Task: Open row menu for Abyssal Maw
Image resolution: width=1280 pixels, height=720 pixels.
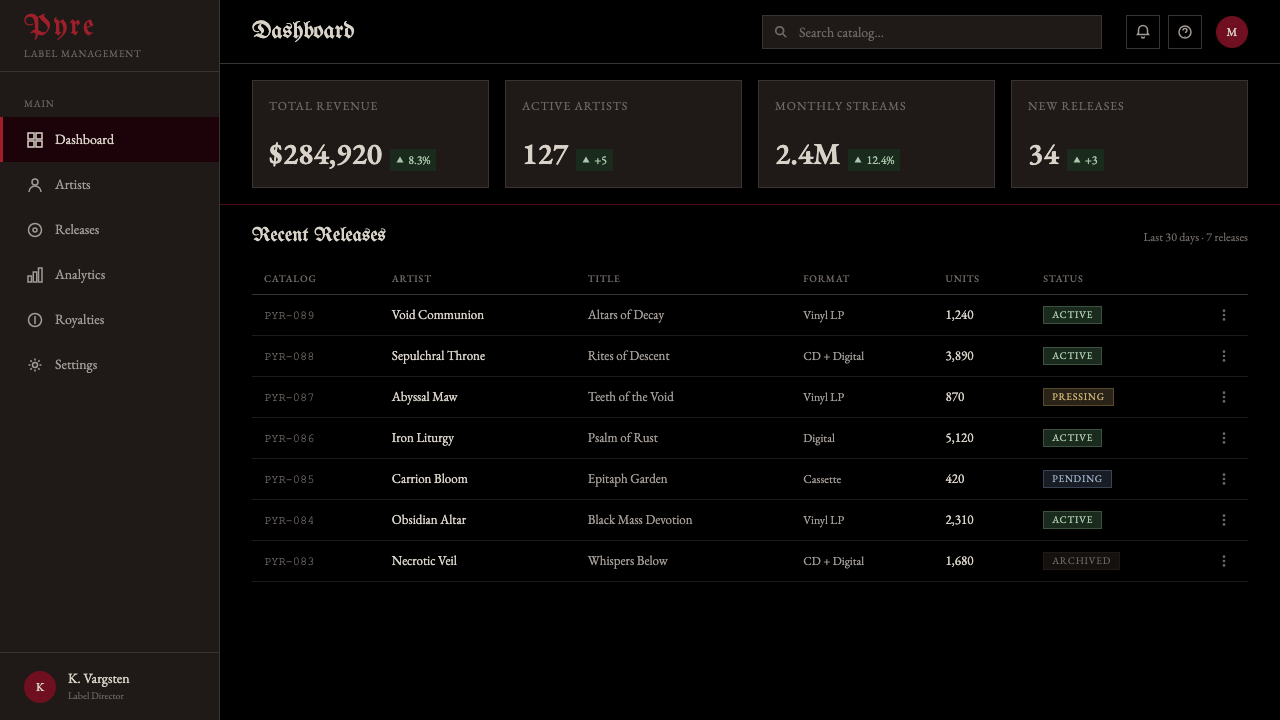Action: click(x=1224, y=397)
